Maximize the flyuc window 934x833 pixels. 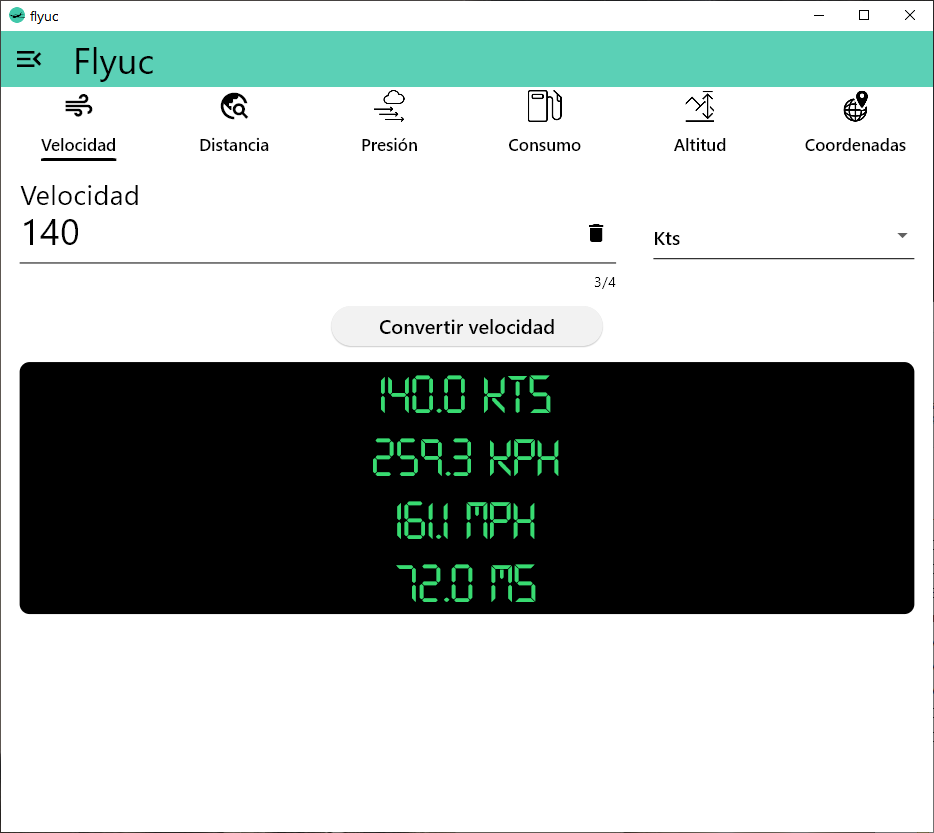pyautogui.click(x=864, y=15)
